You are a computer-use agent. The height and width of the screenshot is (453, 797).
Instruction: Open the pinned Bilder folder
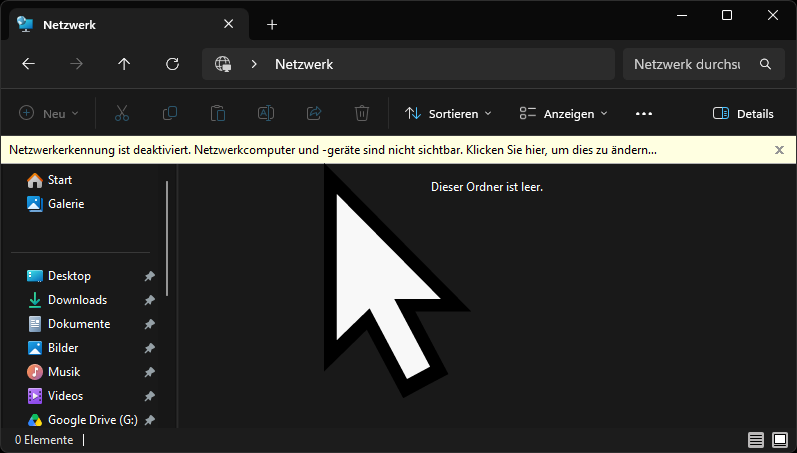(53, 348)
